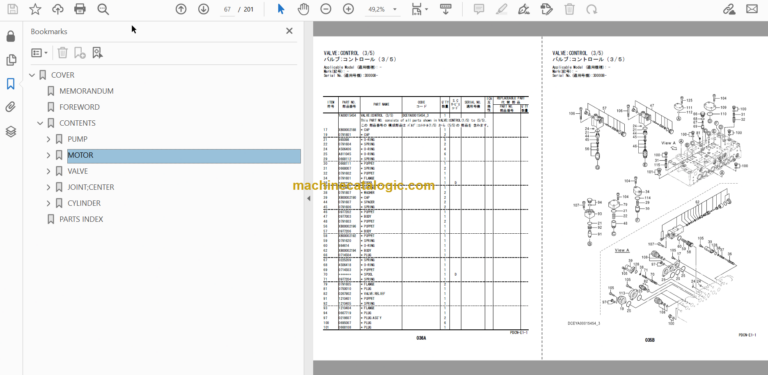Add the document to starred files
The image size is (768, 375).
click(35, 9)
